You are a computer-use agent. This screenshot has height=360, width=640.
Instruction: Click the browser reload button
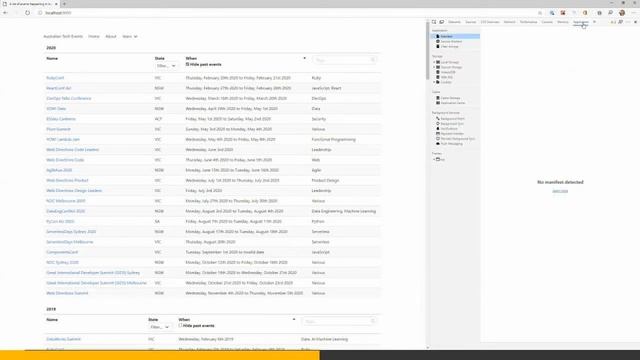(27, 13)
